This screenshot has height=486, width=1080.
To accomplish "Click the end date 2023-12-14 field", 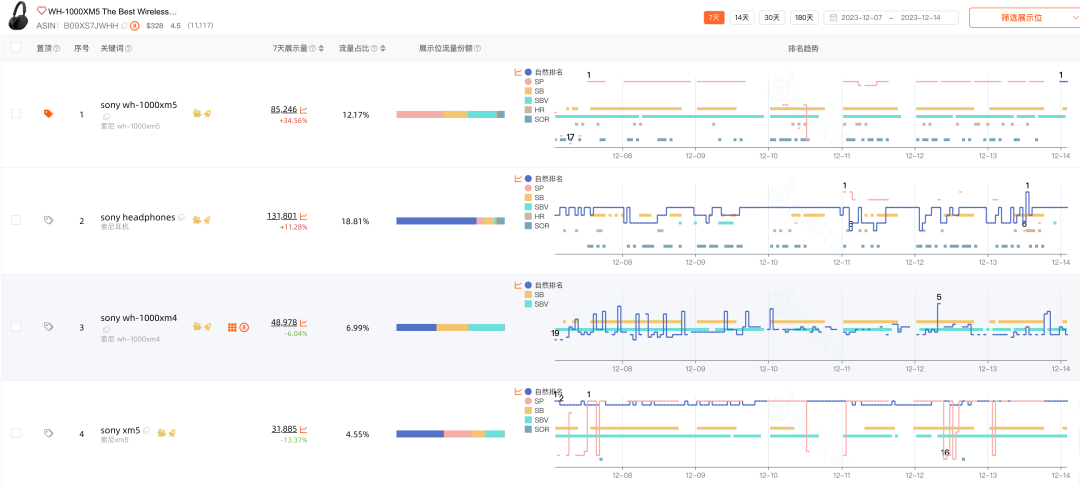I will [x=920, y=18].
